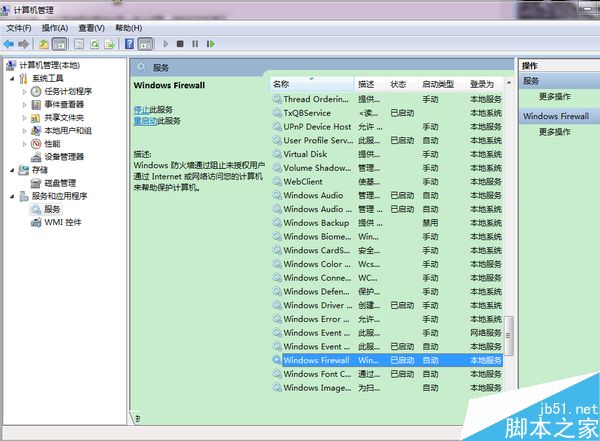The image size is (600, 441).
Task: Select Event Viewer (事件查看器) in tree
Action: click(64, 104)
